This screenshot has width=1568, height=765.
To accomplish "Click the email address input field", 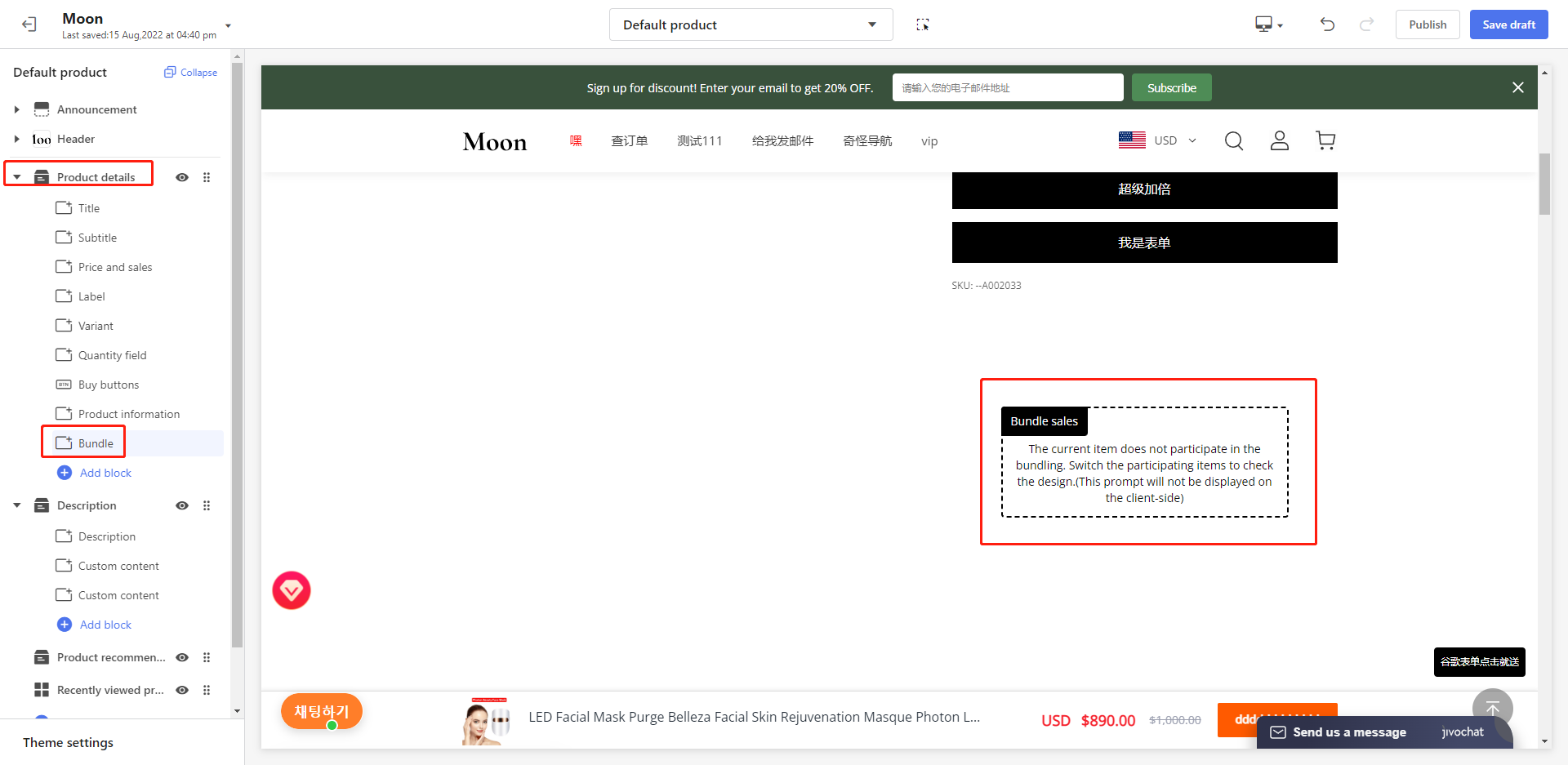I will (1008, 87).
